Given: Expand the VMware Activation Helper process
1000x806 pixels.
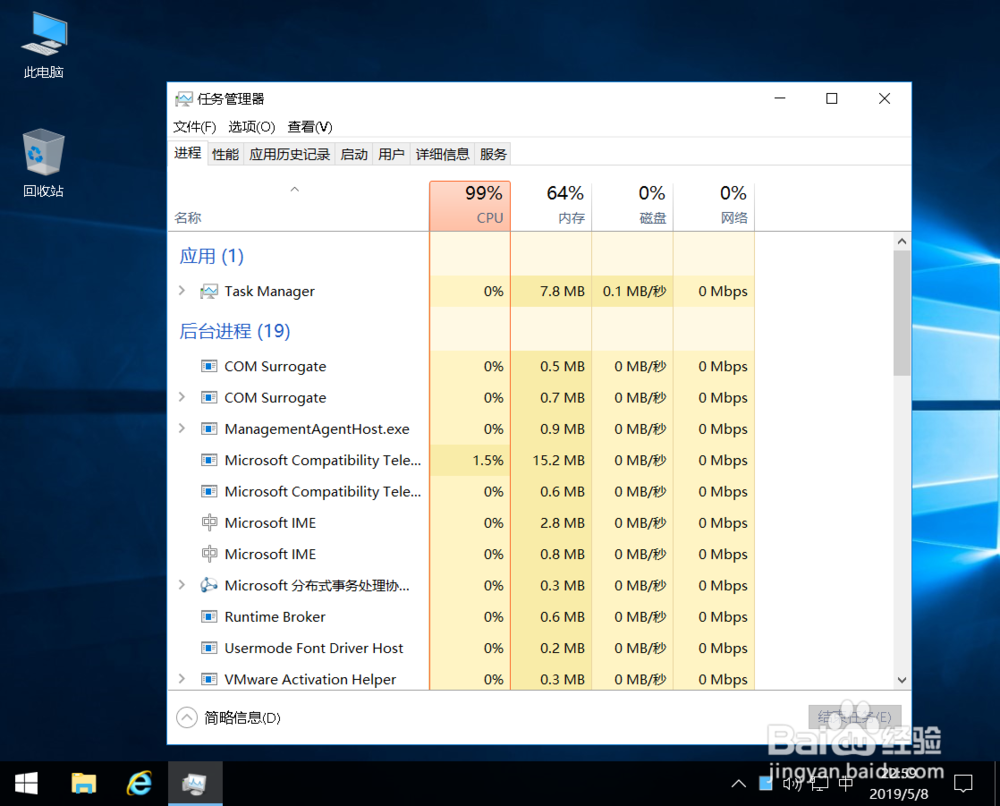Looking at the screenshot, I should (182, 678).
